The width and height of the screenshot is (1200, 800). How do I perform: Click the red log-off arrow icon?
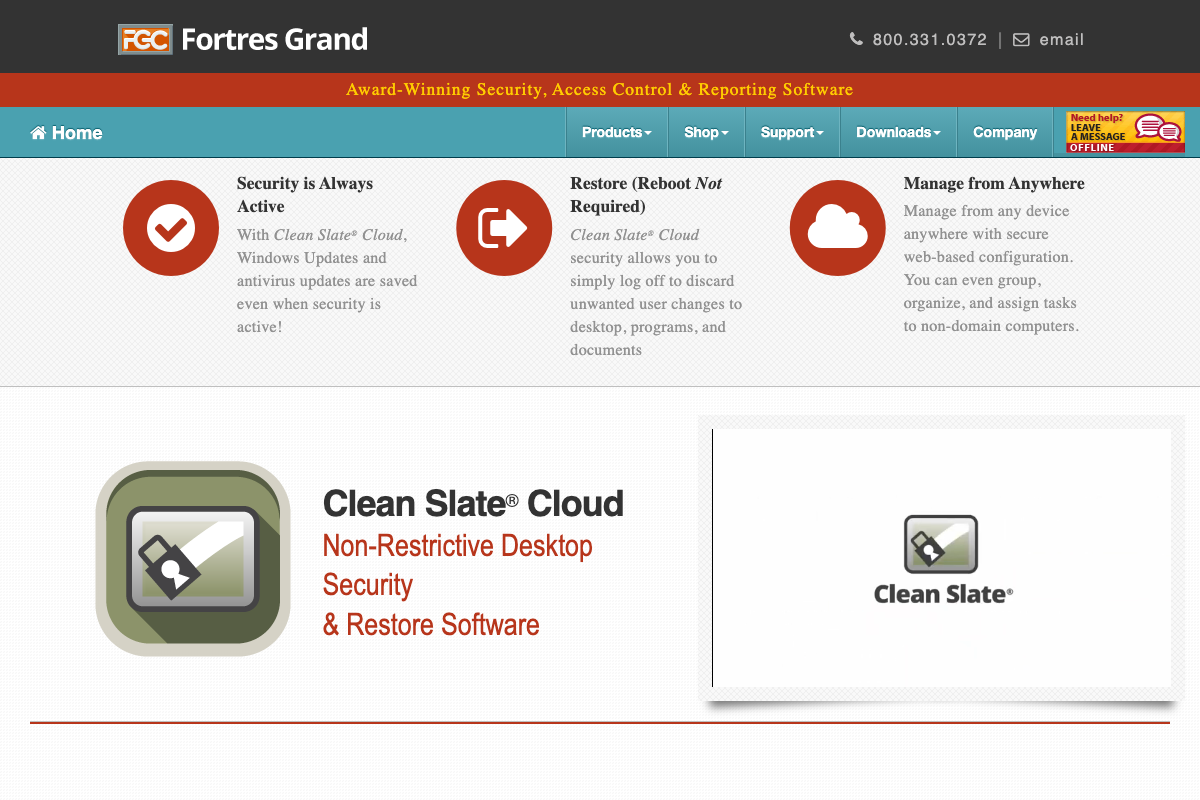[x=504, y=228]
